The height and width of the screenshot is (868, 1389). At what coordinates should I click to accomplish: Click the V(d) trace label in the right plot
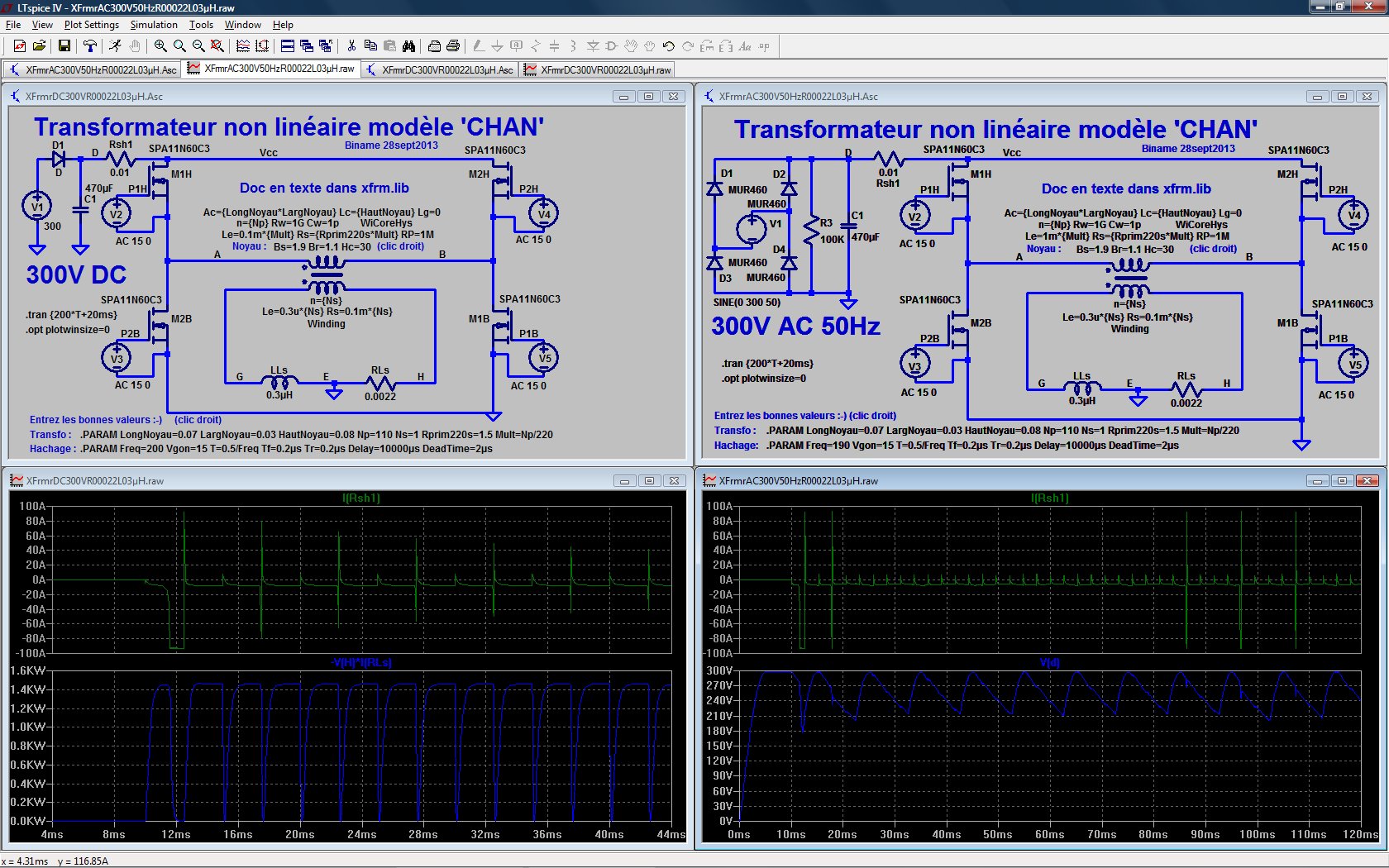pyautogui.click(x=1049, y=662)
